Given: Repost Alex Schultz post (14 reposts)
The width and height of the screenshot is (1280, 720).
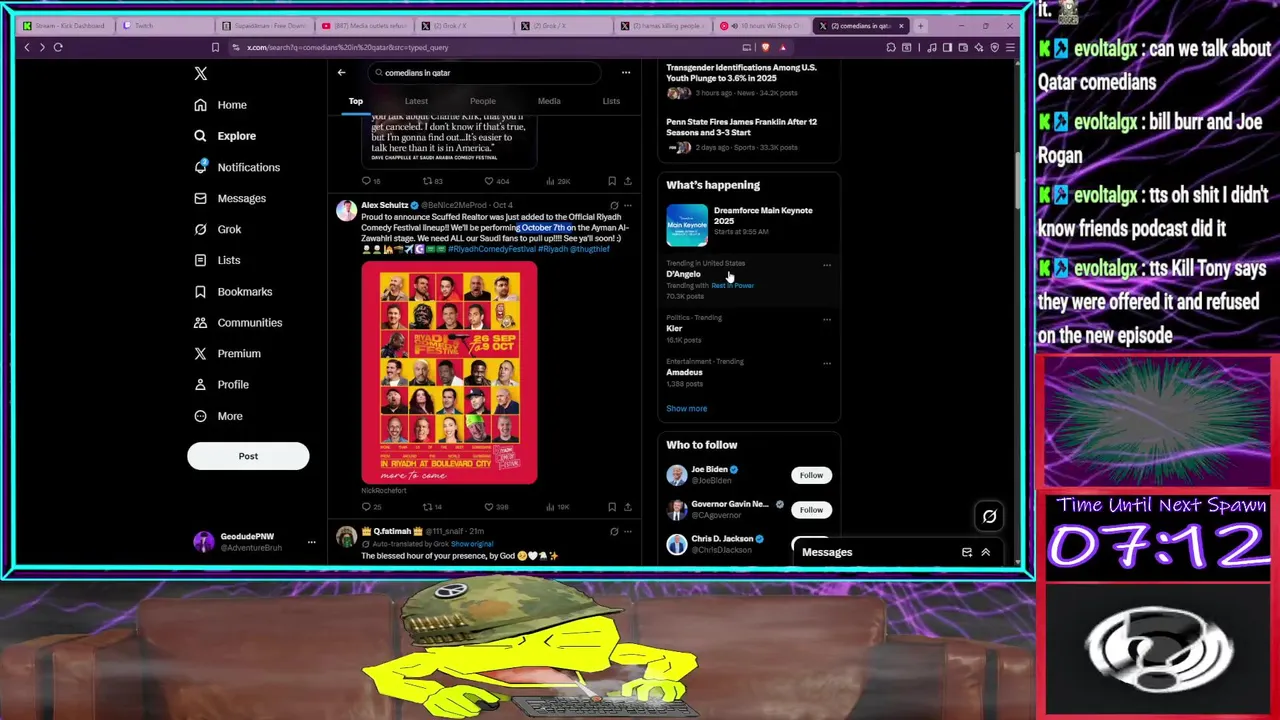Looking at the screenshot, I should 432,507.
